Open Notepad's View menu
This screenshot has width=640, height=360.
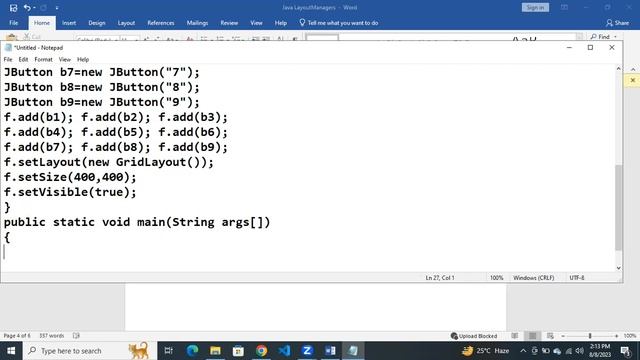point(64,60)
